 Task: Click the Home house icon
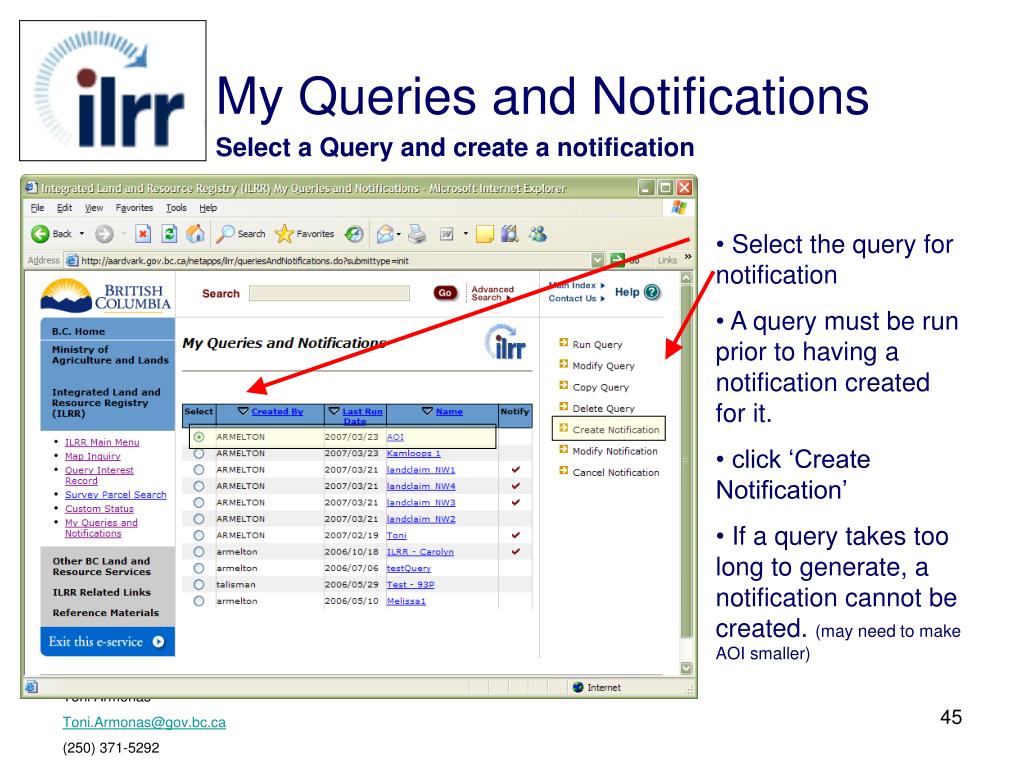pos(195,234)
